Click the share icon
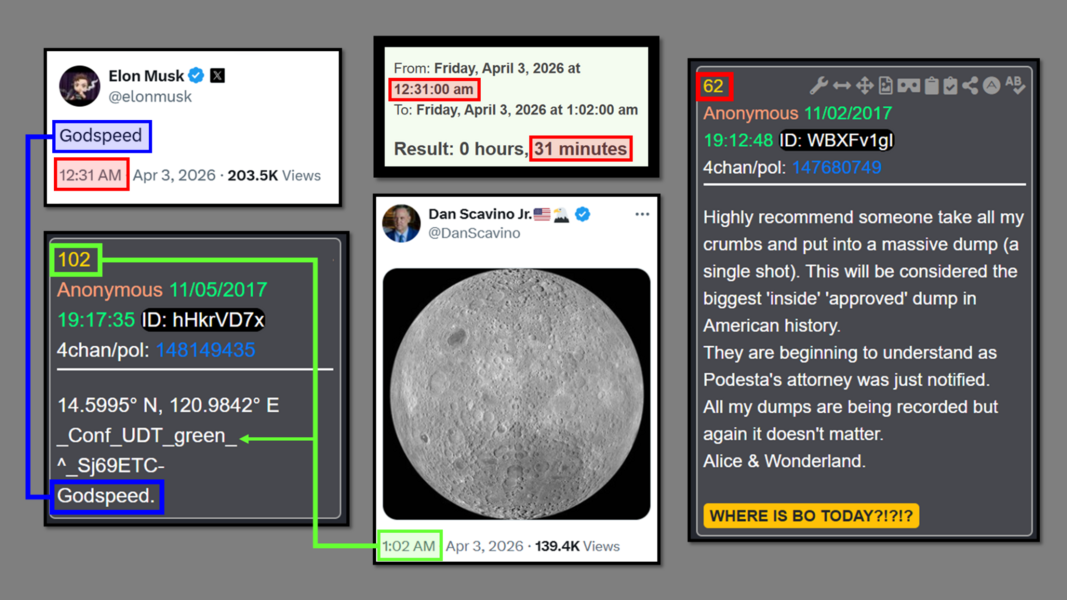1067x600 pixels. (970, 86)
